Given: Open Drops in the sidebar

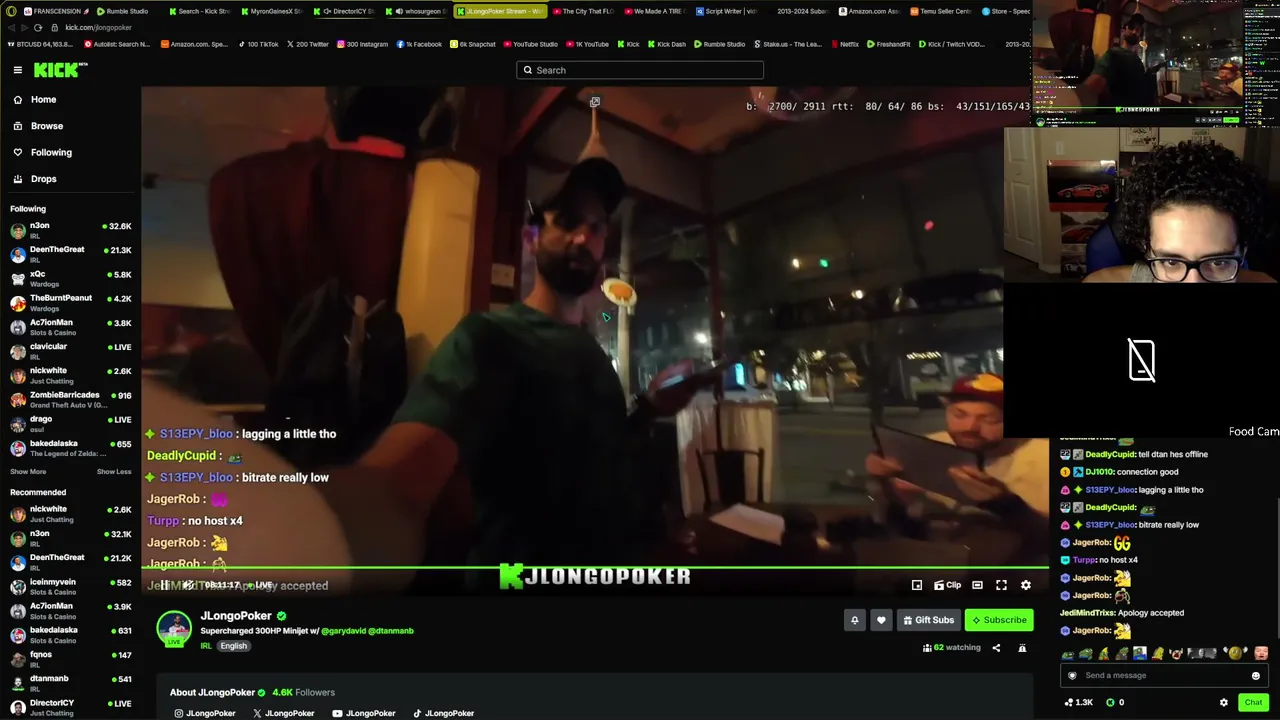Looking at the screenshot, I should coord(70,179).
